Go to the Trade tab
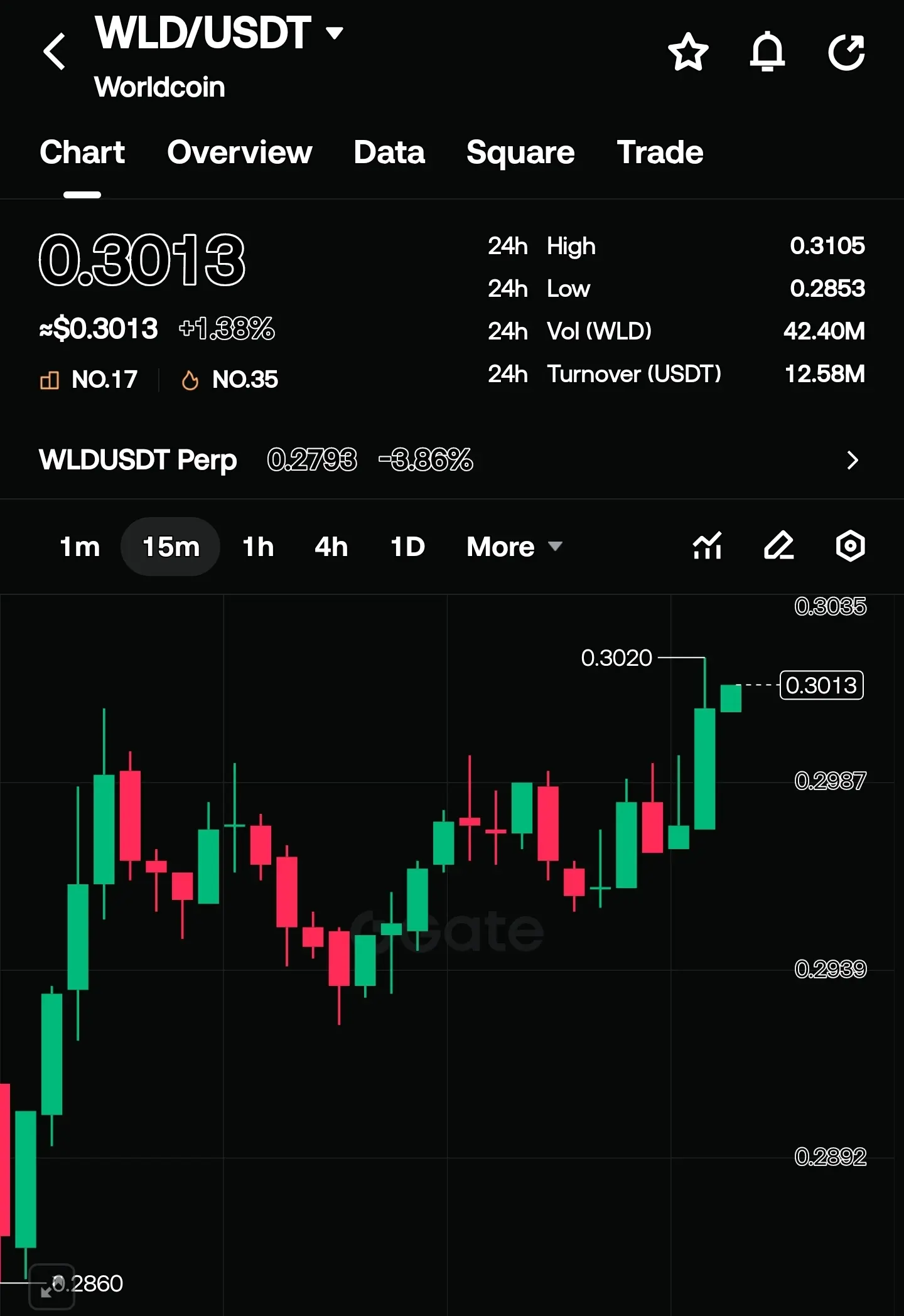The height and width of the screenshot is (1316, 904). click(660, 152)
